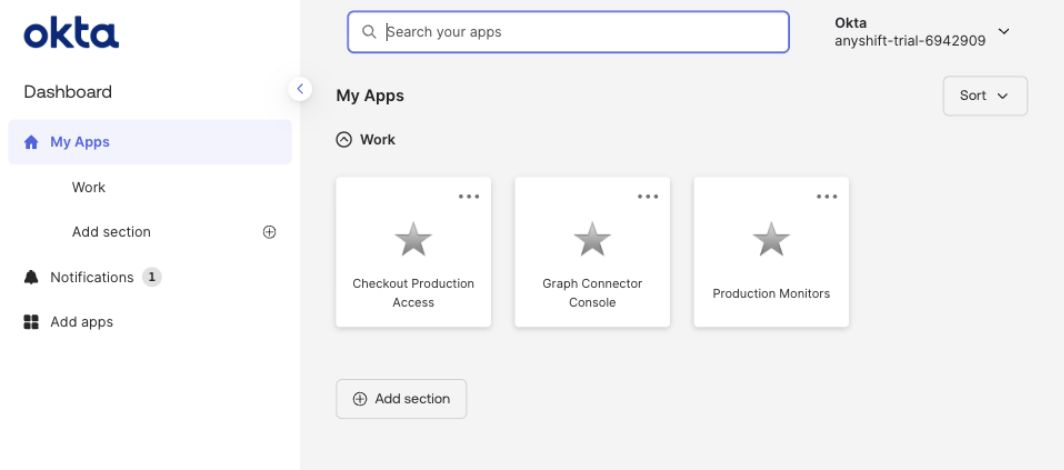Open Notifications in the sidebar
Screen dimensions: 1064x470
coord(92,277)
